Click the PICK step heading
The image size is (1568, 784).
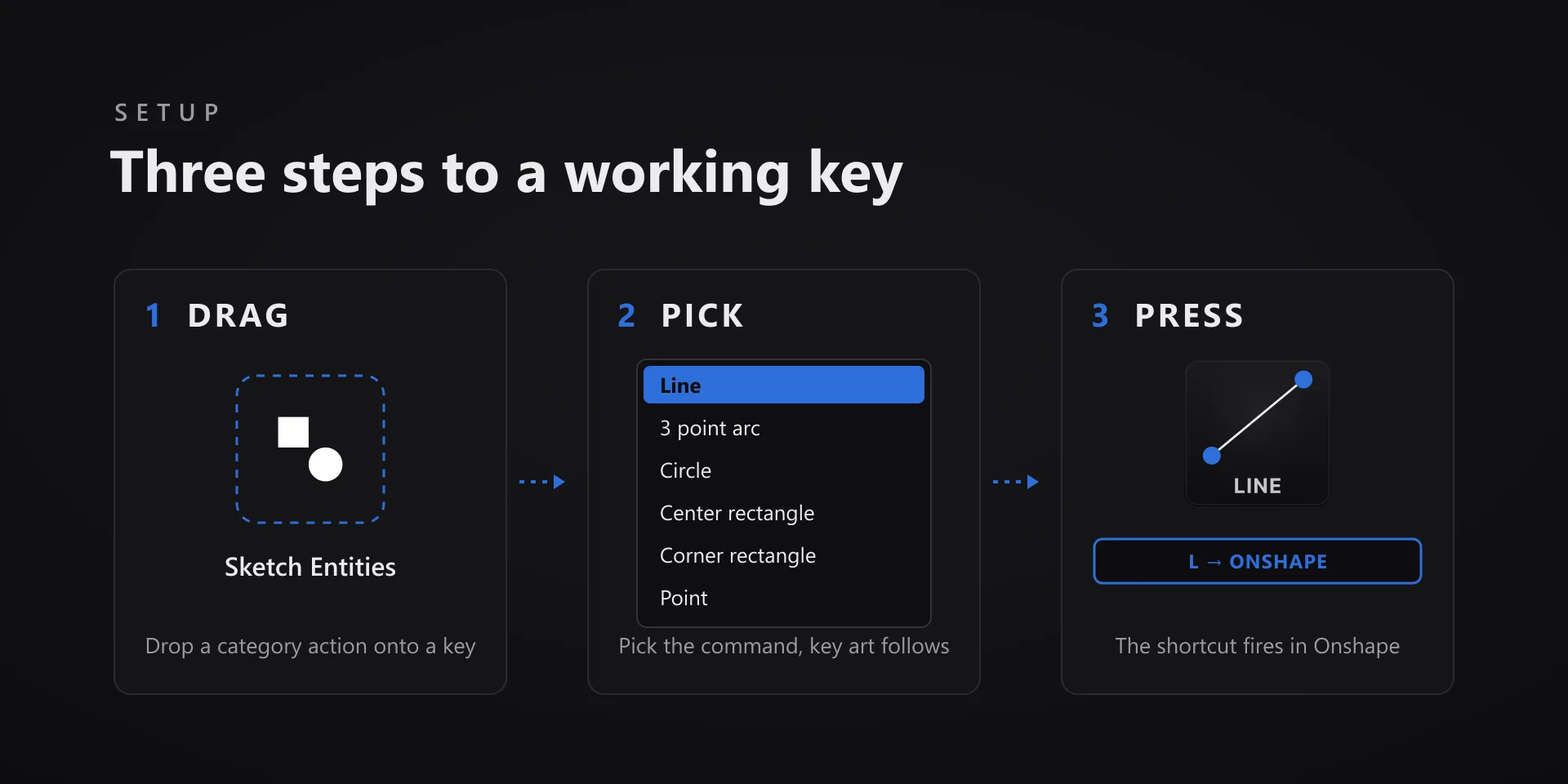coord(702,315)
